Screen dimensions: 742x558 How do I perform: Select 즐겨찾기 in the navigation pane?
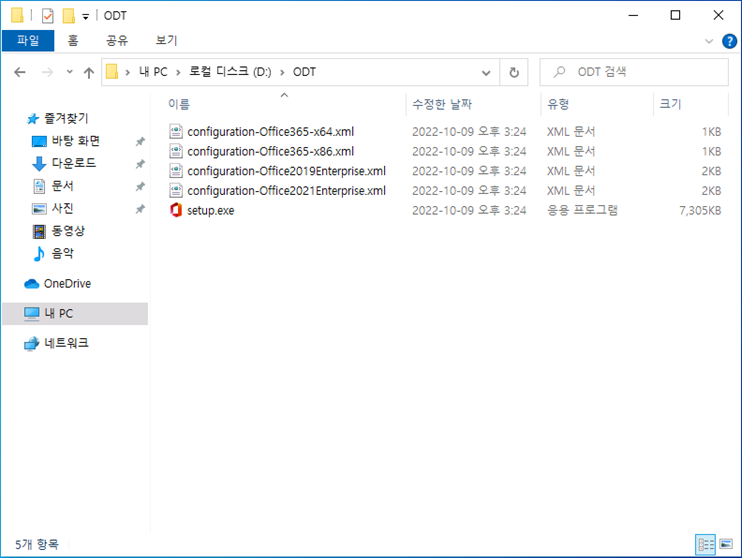pos(66,118)
